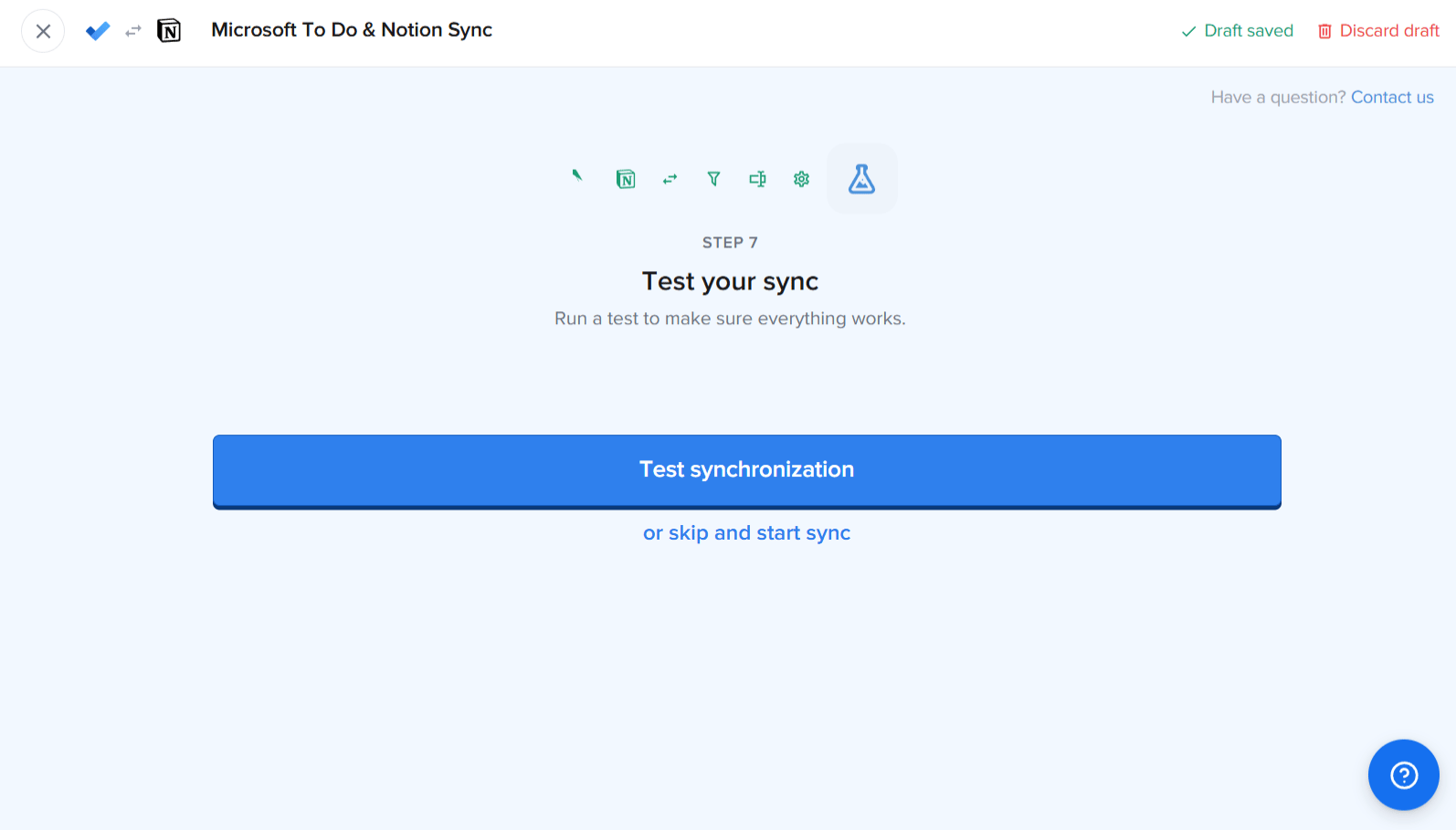This screenshot has height=830, width=1456.
Task: Click the red trash icon beside Discard draft
Action: click(x=1324, y=31)
